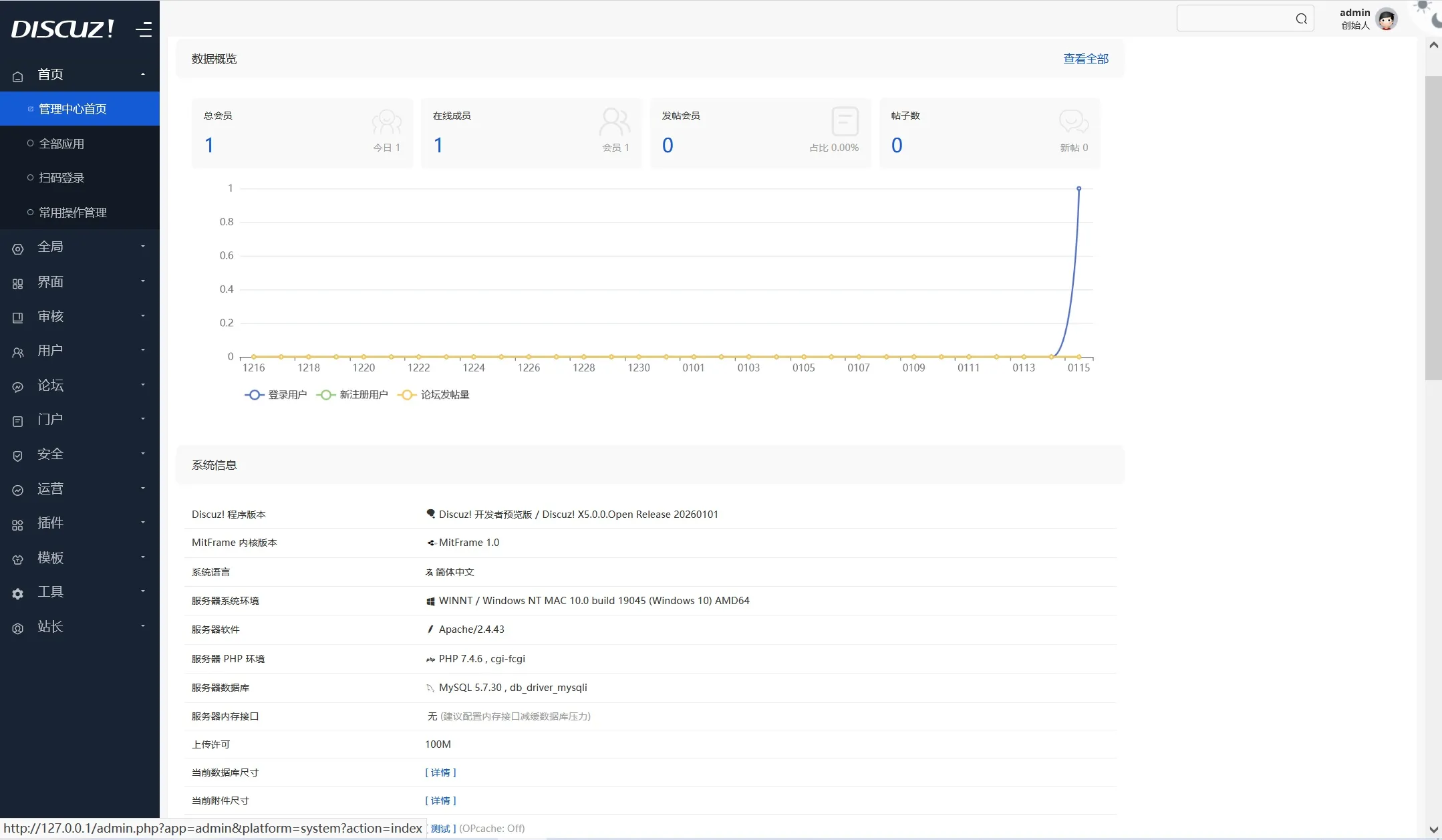Toggle 新注册用户 series in chart legend

pyautogui.click(x=352, y=395)
